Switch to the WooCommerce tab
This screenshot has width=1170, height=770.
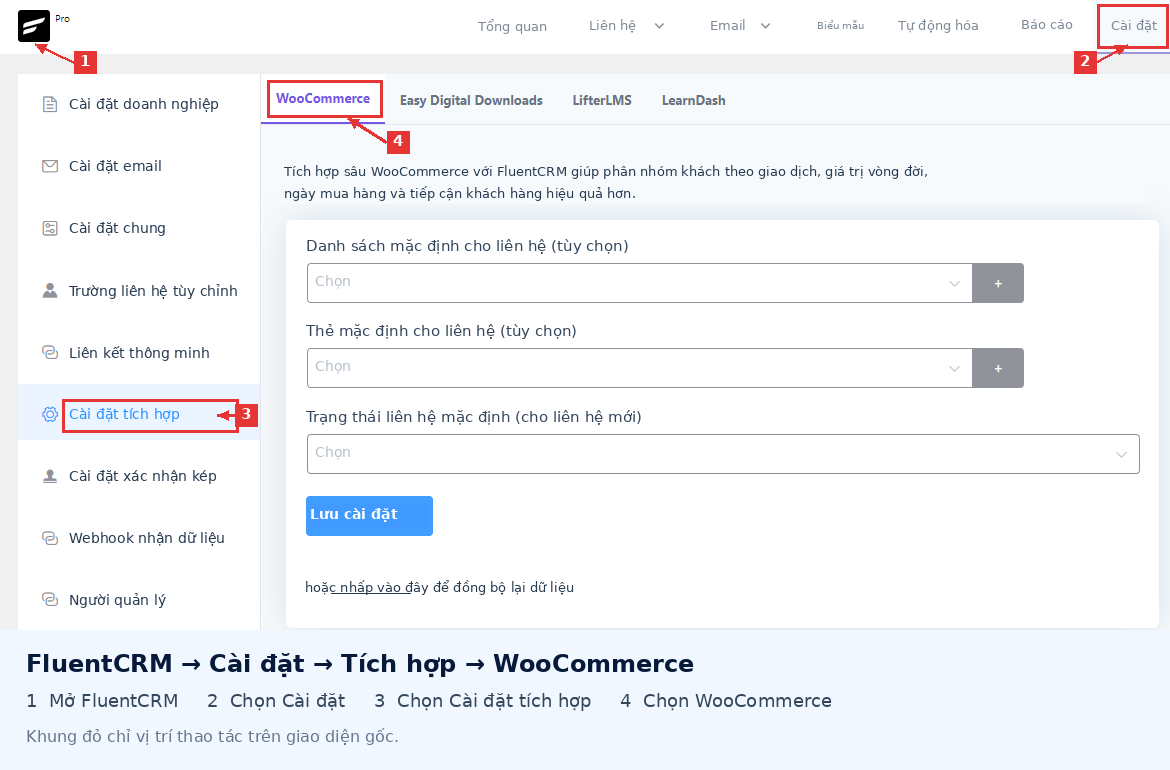(x=323, y=98)
